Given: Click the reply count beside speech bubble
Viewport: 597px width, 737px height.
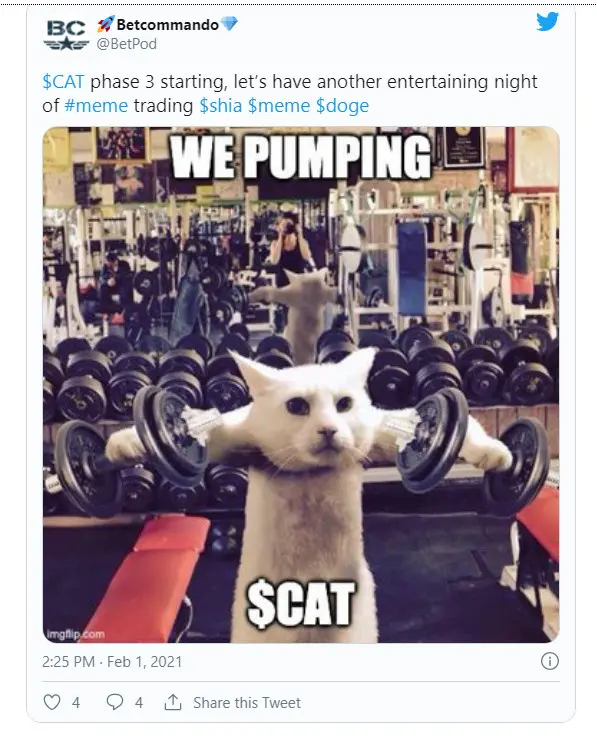Looking at the screenshot, I should point(139,703).
